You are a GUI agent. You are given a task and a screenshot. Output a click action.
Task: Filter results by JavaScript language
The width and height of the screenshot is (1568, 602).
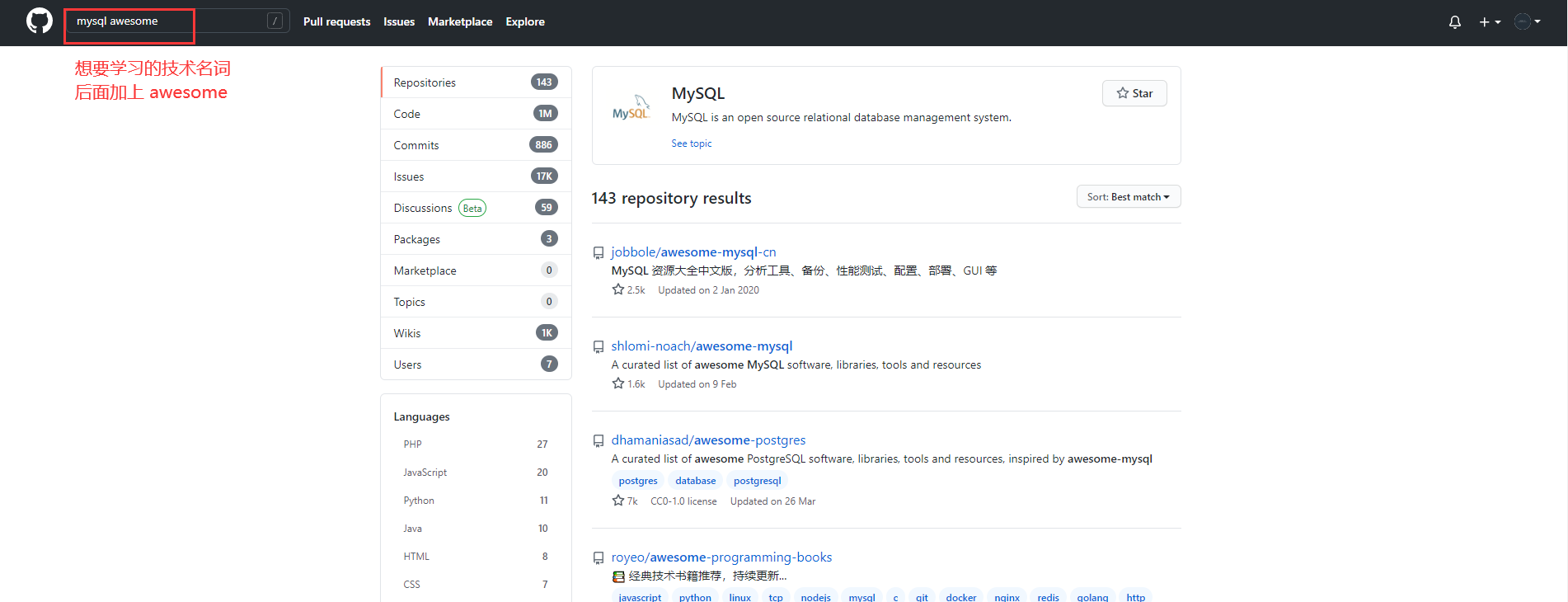click(476, 473)
